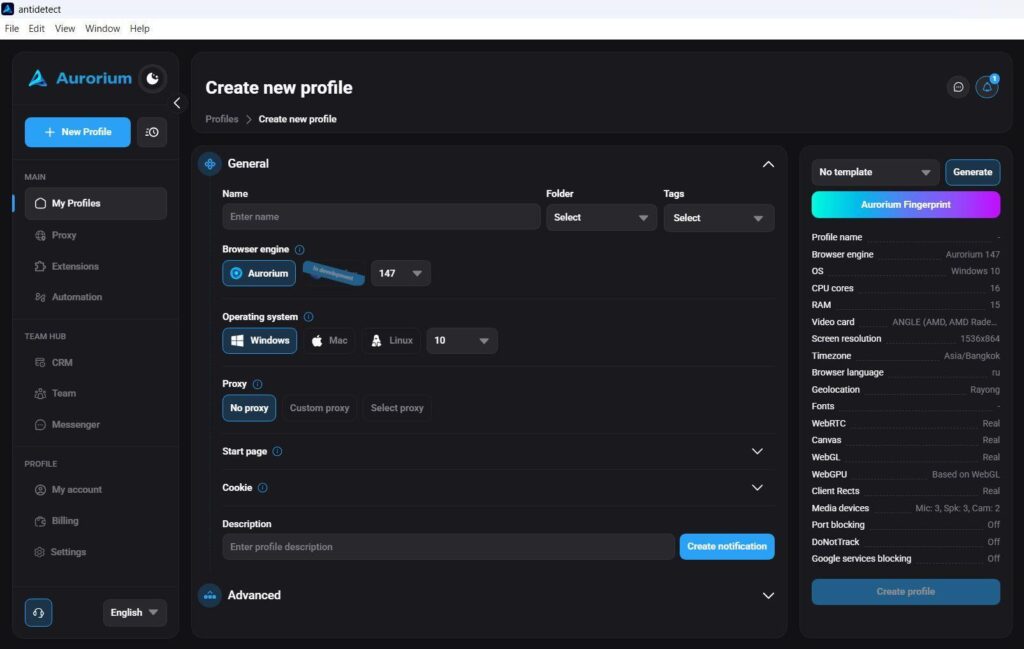1024x649 pixels.
Task: Select the Mac operating system option
Action: click(329, 341)
